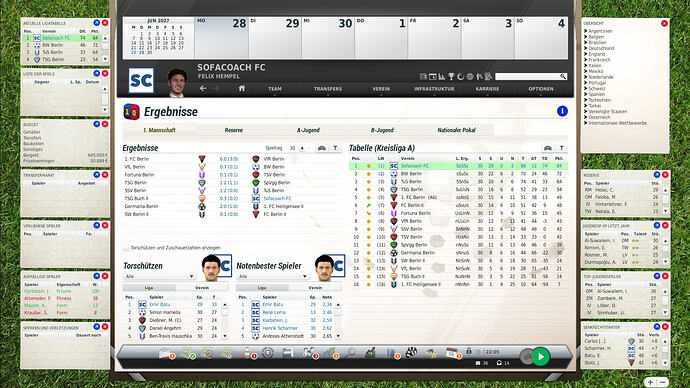Click the money icon with green checkmark
Screen dimensions: 690x388
point(188,353)
